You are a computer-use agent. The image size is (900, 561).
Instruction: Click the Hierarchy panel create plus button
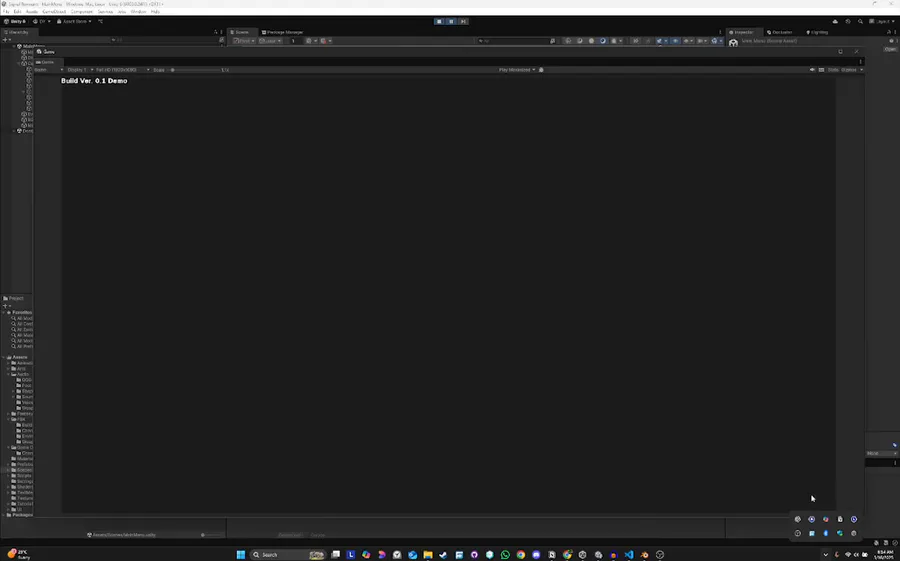tap(6, 40)
